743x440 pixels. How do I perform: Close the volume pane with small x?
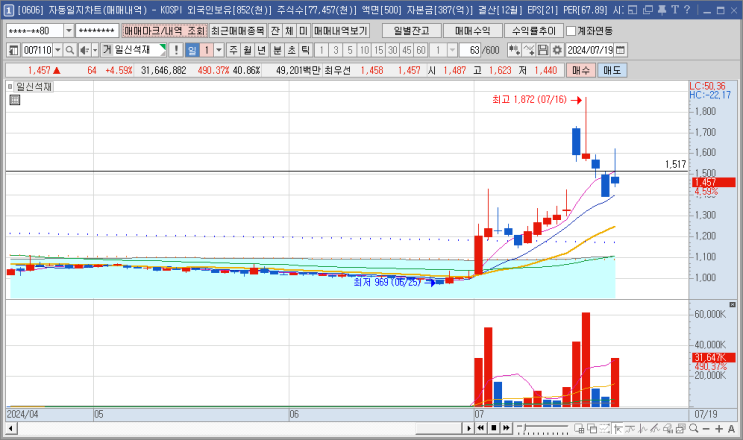click(732, 305)
